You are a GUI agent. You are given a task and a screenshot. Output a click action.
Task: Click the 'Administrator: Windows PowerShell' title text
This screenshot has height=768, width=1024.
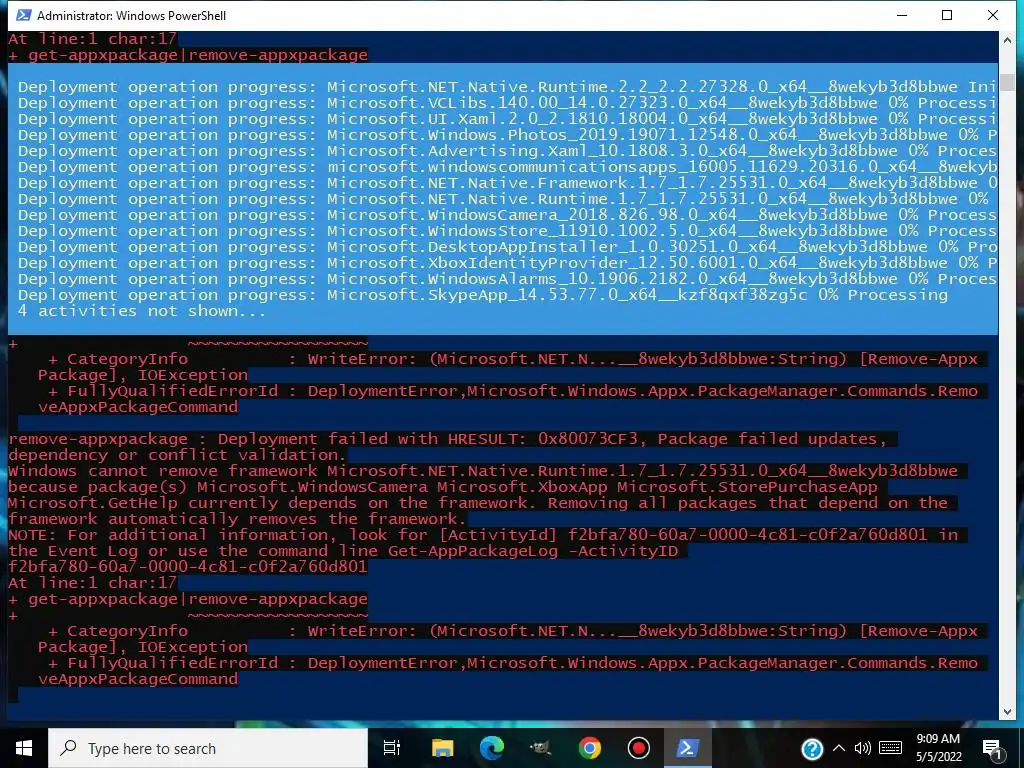pos(131,15)
